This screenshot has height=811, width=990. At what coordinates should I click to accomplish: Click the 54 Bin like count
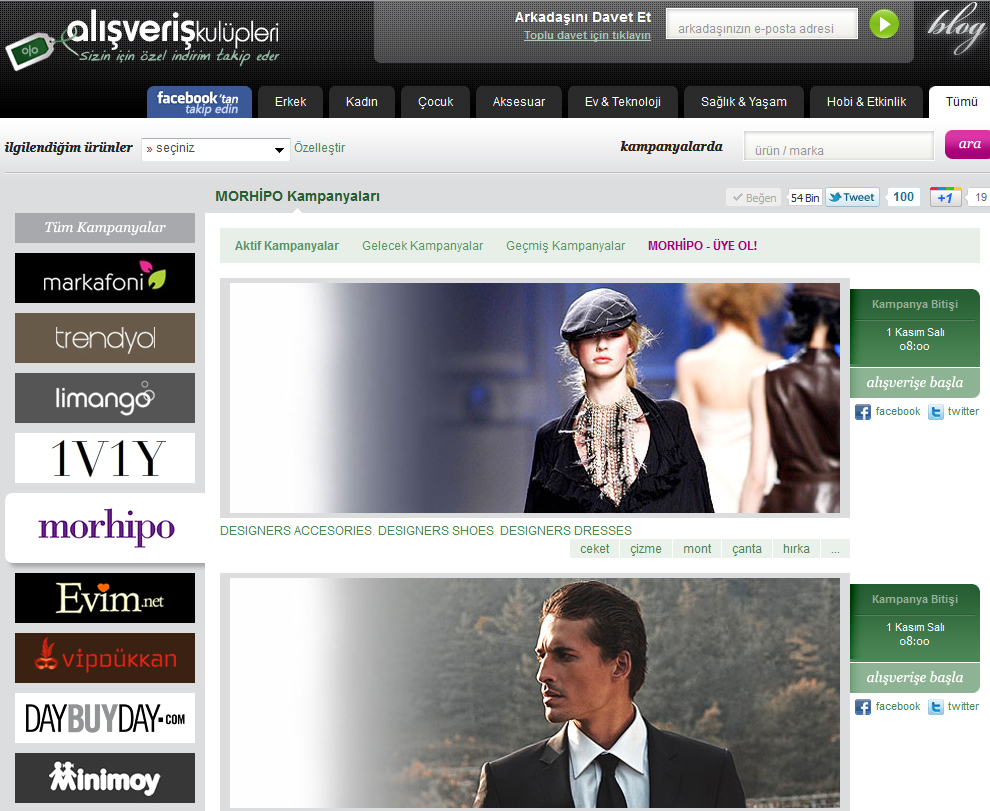(x=804, y=198)
